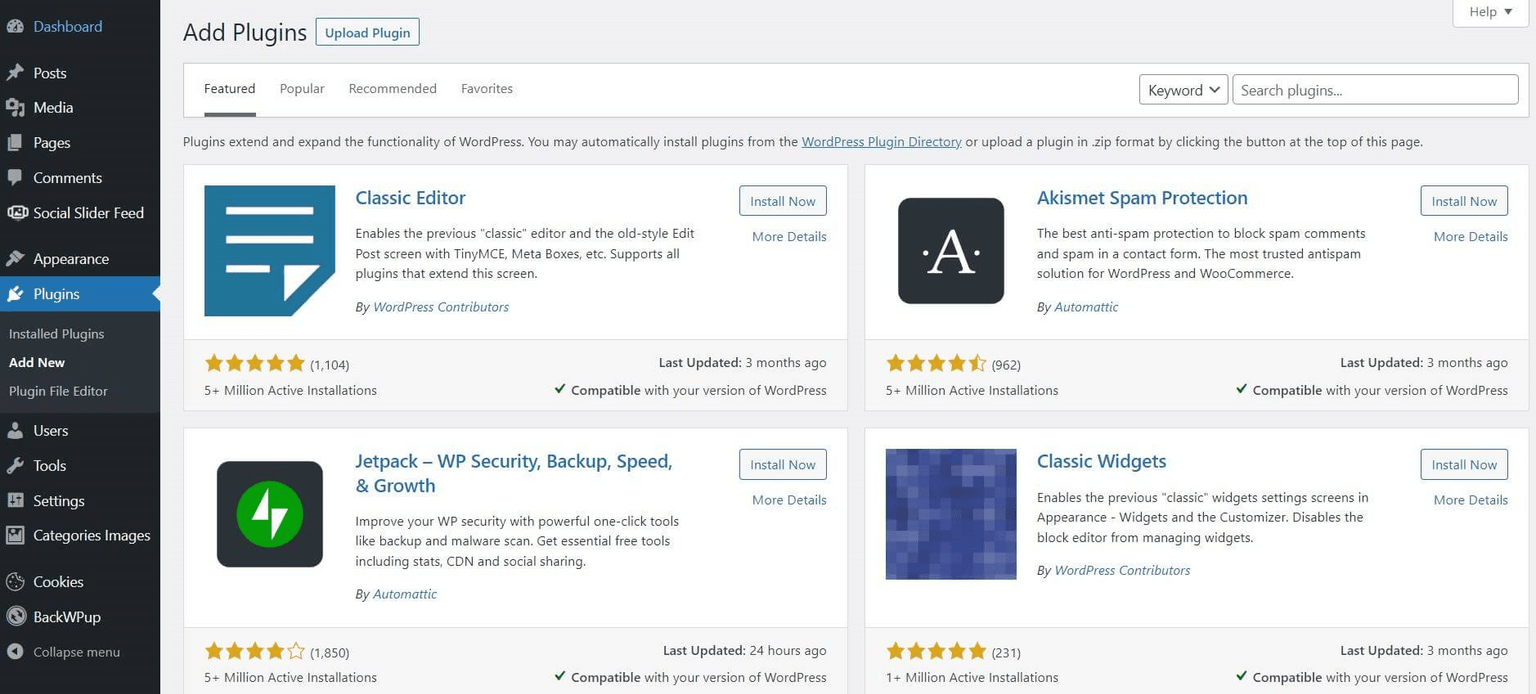
Task: Click the Upload Plugin button
Action: click(367, 33)
